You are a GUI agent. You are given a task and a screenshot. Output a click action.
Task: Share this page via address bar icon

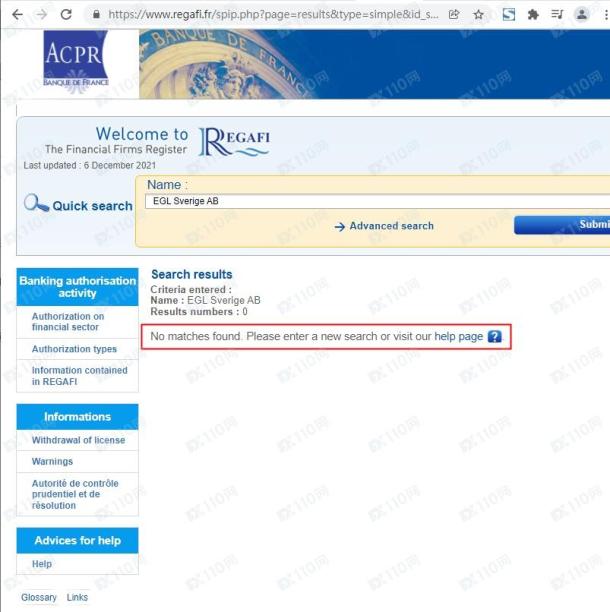(454, 15)
